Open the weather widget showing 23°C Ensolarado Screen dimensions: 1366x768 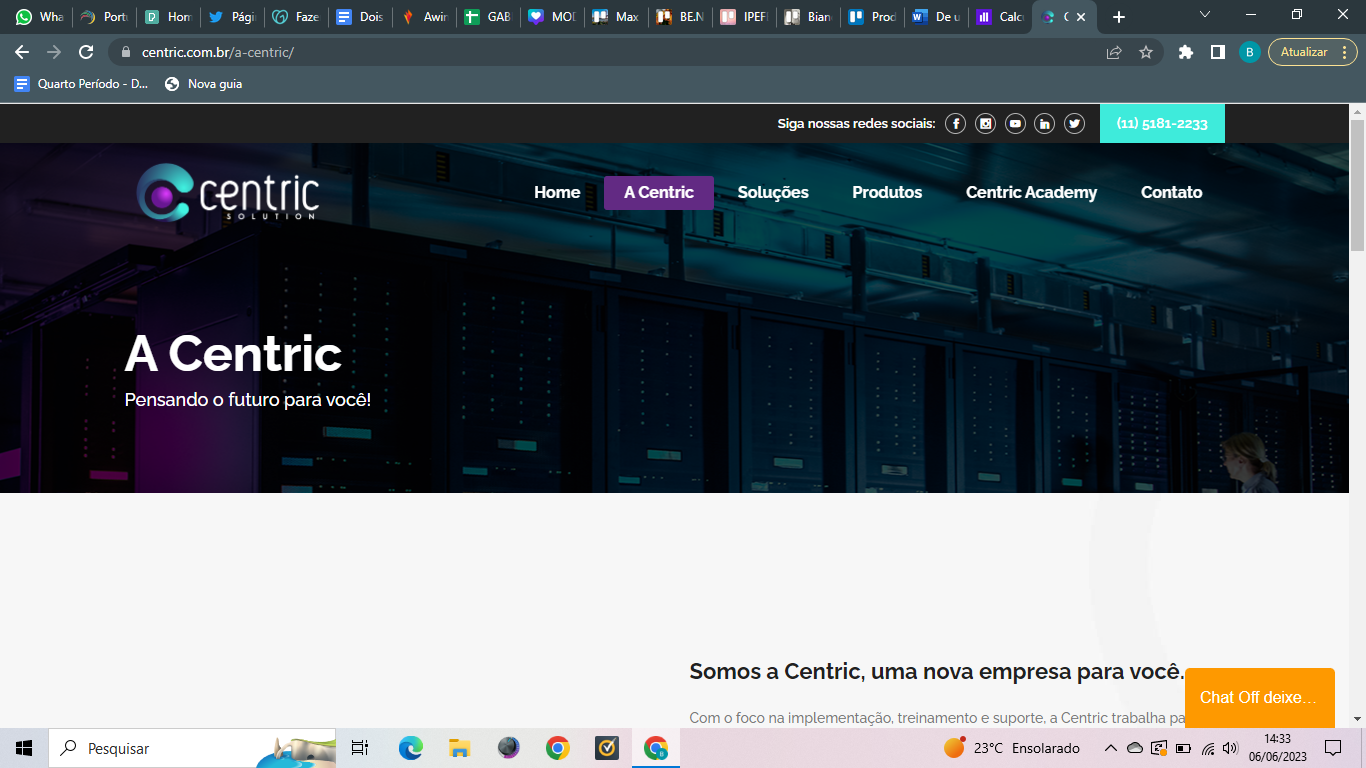[1012, 748]
